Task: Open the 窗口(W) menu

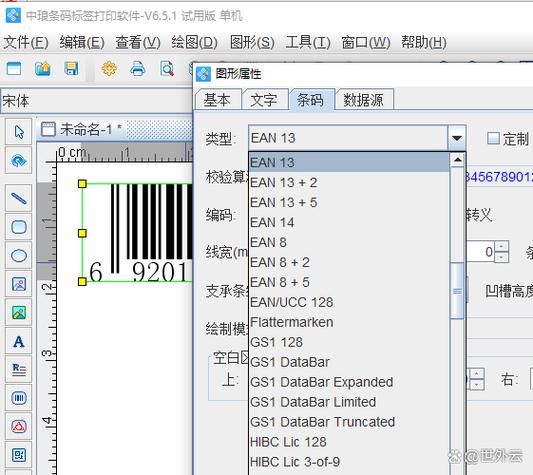Action: [x=366, y=43]
